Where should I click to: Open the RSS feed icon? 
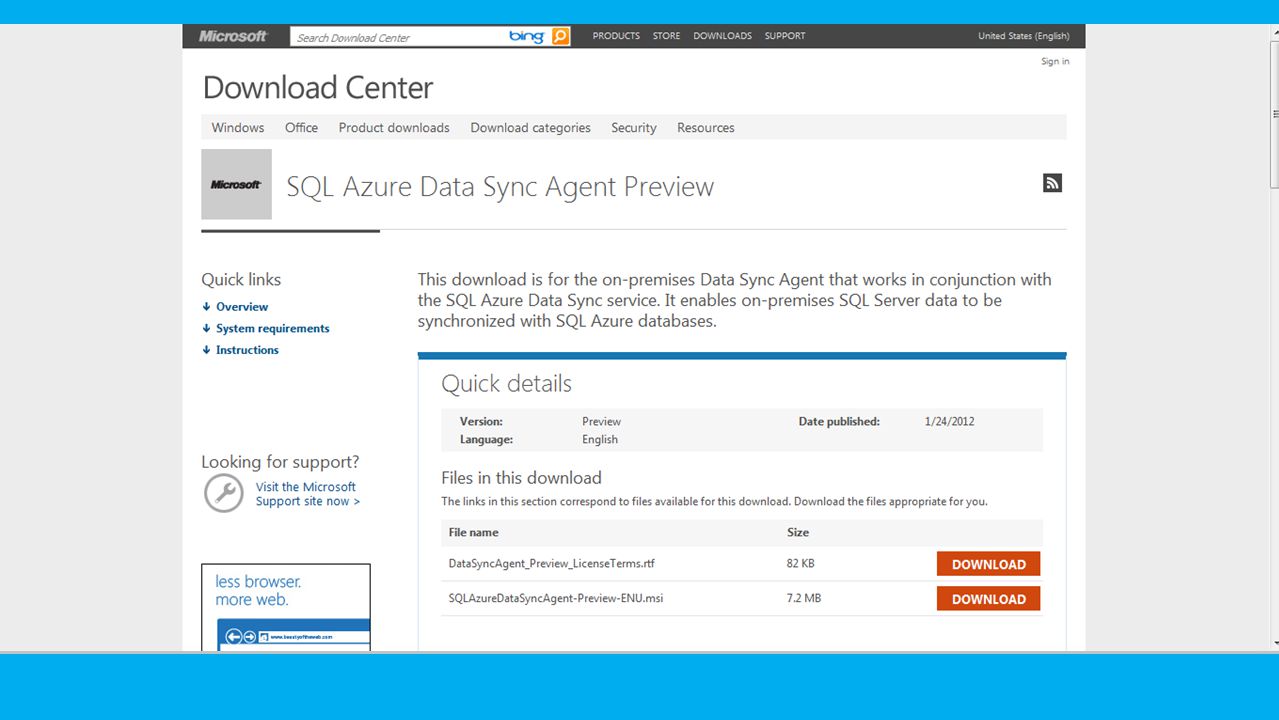point(1052,183)
